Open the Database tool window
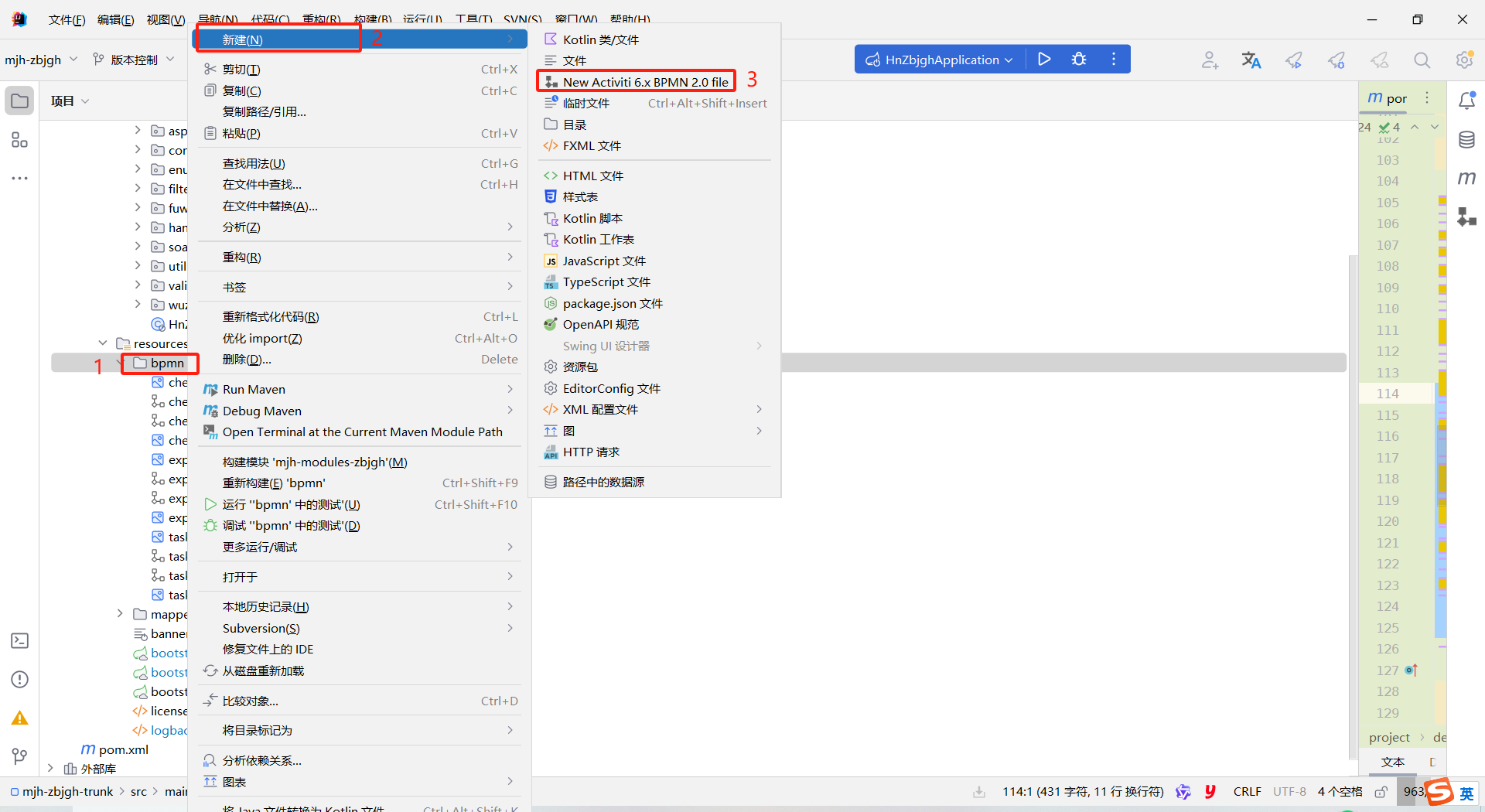The image size is (1485, 812). click(1466, 140)
